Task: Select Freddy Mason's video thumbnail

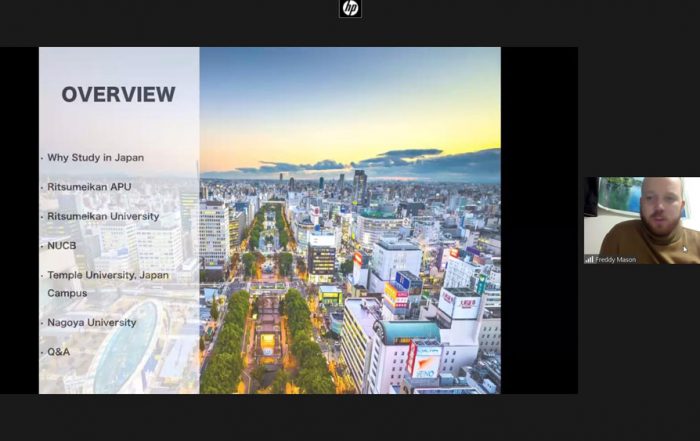Action: click(x=642, y=220)
